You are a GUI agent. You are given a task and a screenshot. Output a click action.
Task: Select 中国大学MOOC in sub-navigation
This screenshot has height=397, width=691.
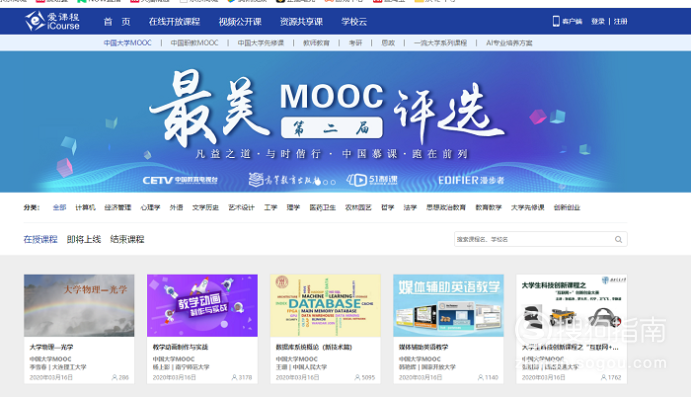coord(128,43)
